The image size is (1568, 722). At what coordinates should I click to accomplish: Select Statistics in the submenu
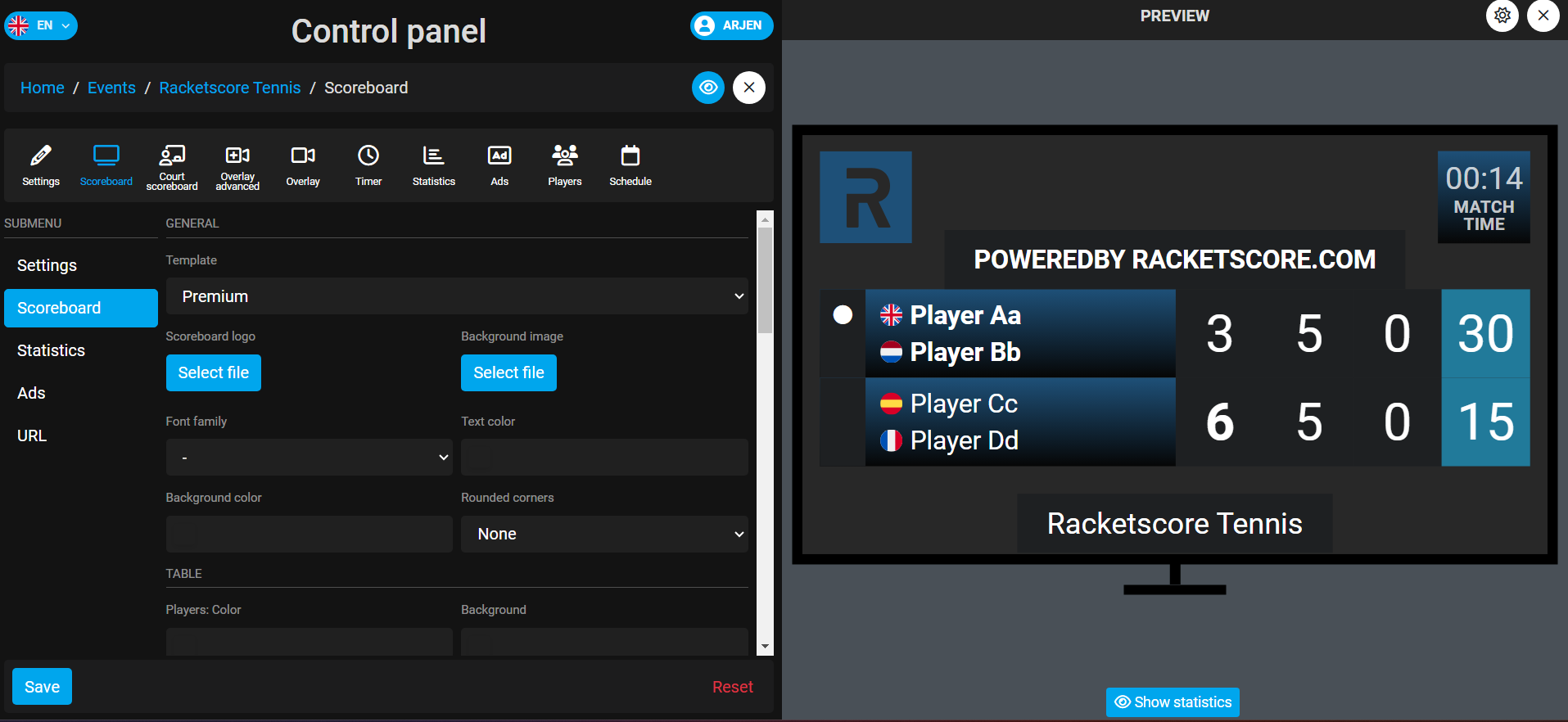coord(80,350)
